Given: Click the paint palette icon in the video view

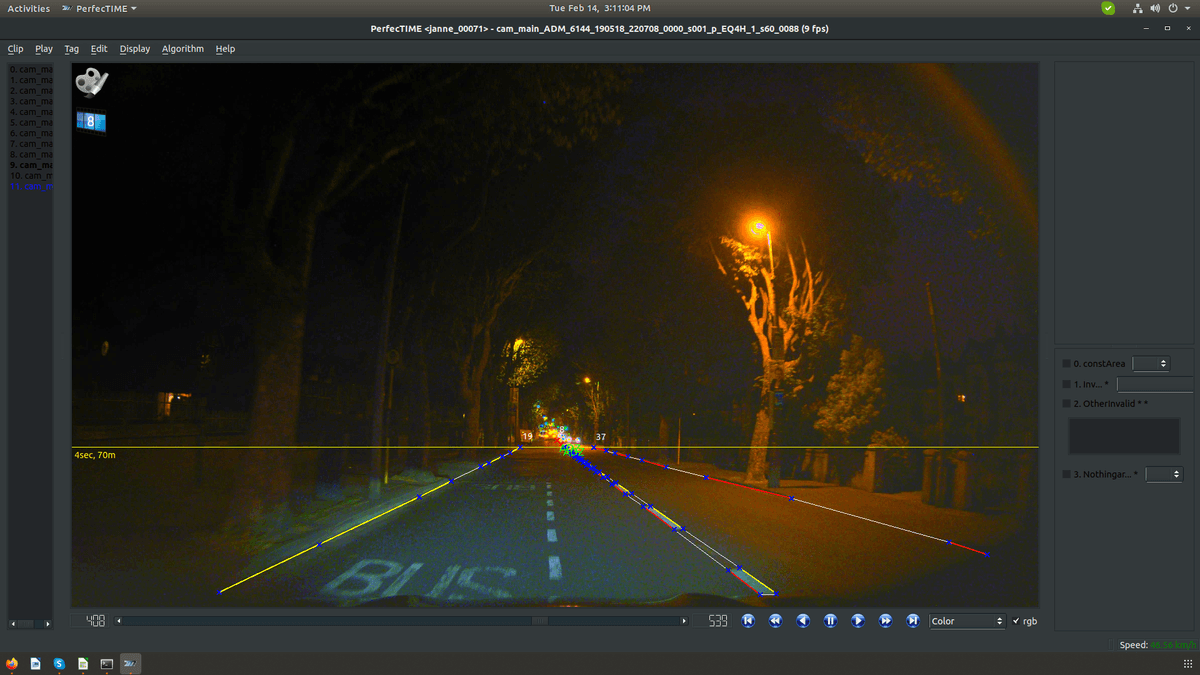Looking at the screenshot, I should point(92,82).
